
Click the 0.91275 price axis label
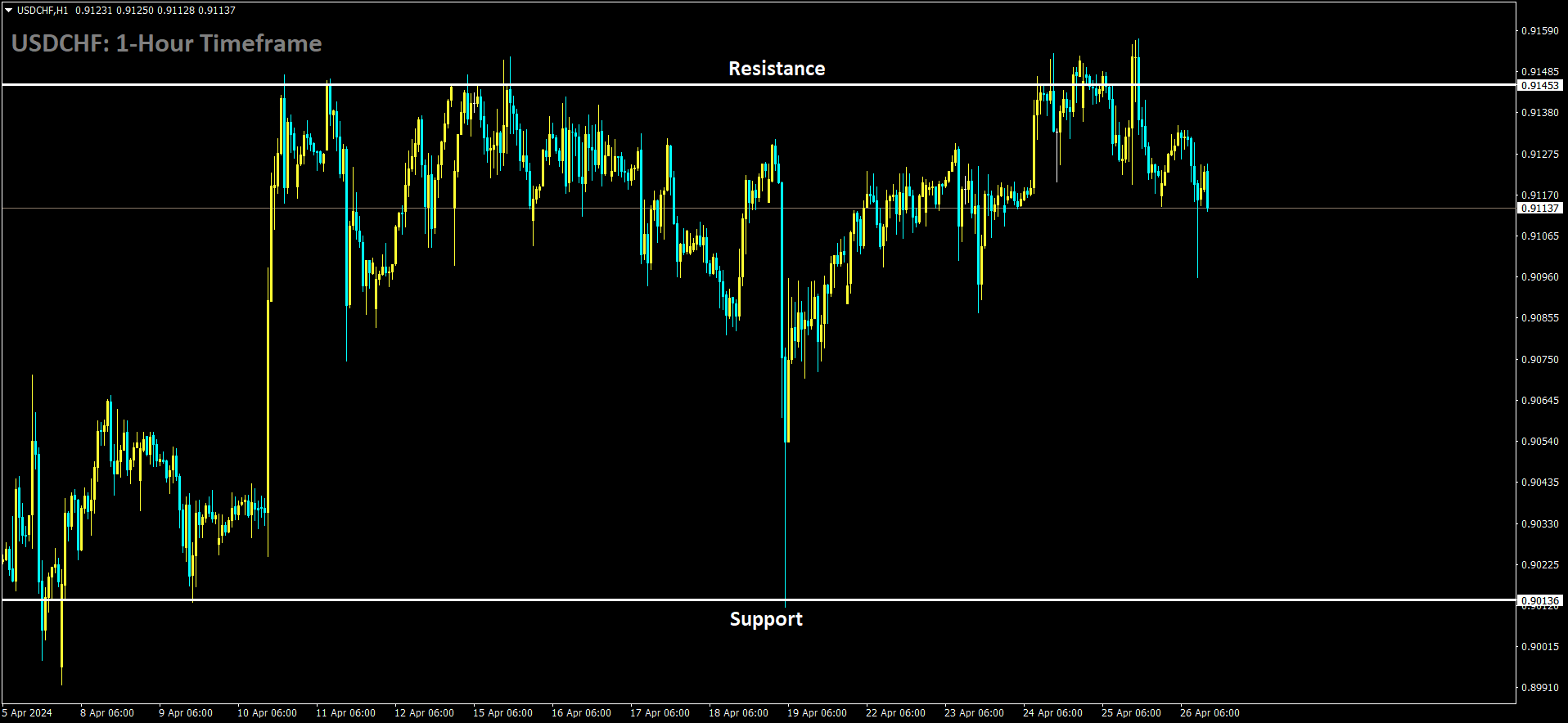[x=1540, y=155]
